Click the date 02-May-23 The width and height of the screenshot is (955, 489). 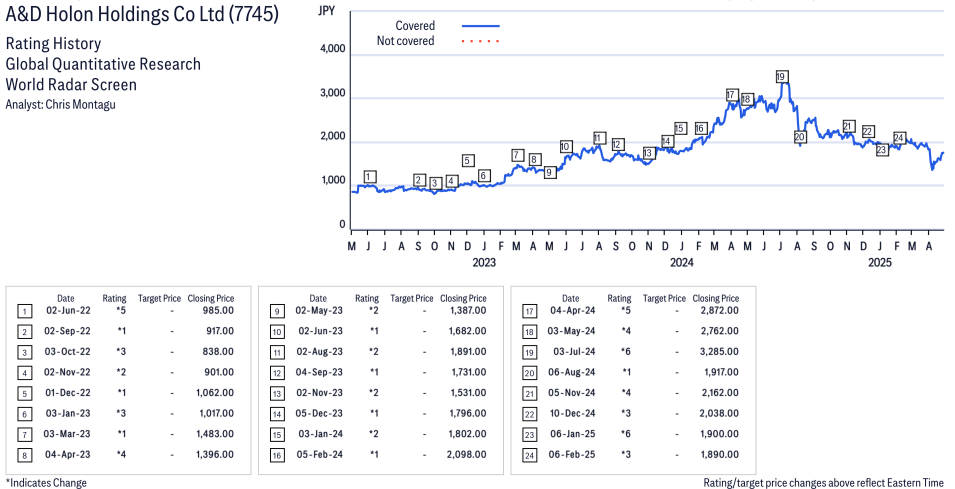[319, 311]
